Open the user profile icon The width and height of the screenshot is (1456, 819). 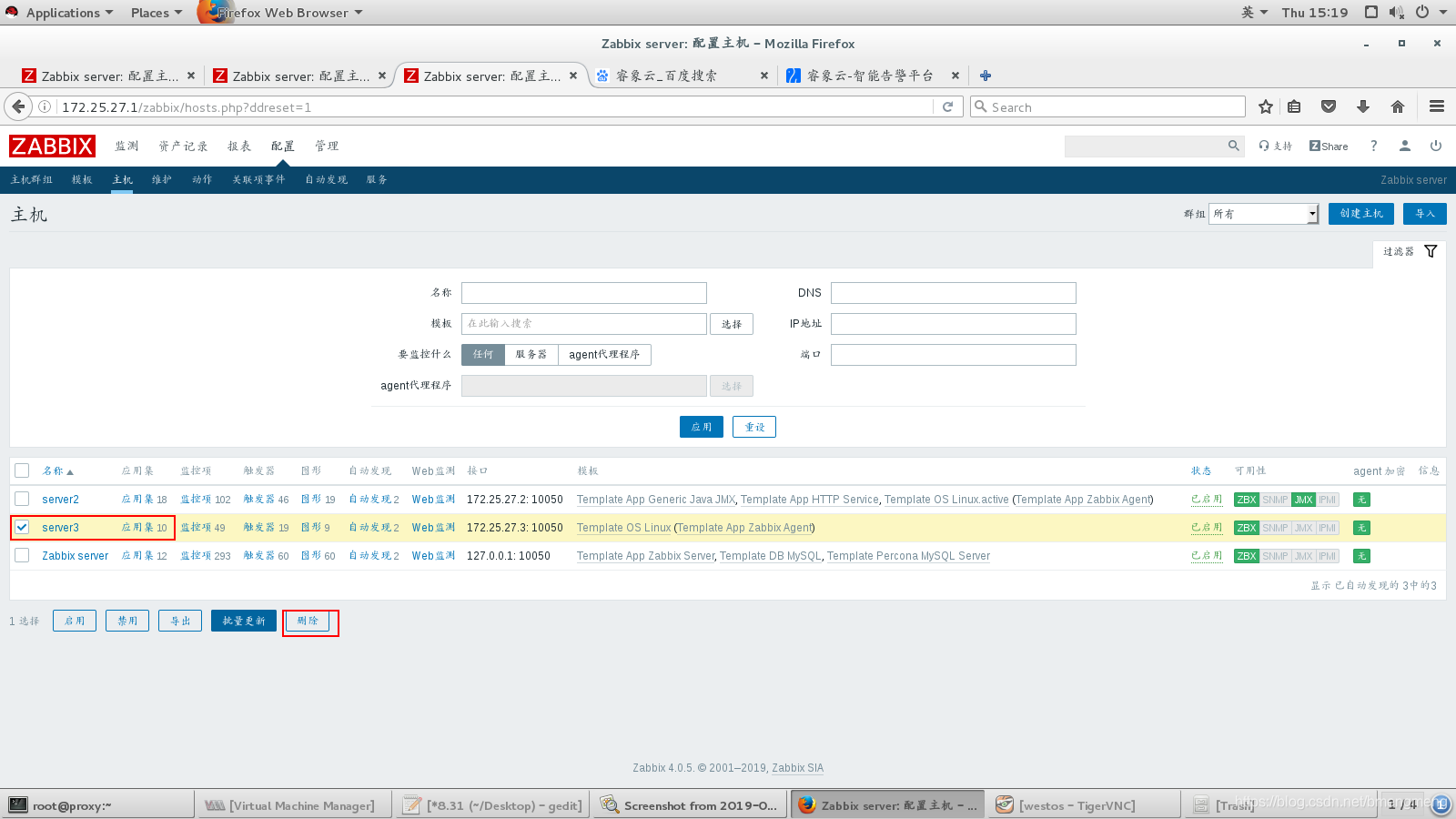pyautogui.click(x=1405, y=146)
